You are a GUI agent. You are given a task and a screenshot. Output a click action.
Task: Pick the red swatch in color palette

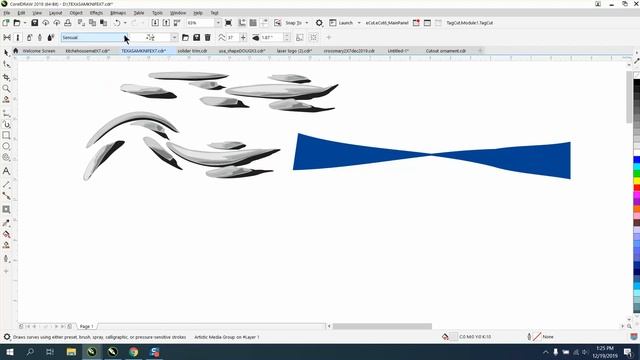(x=636, y=188)
